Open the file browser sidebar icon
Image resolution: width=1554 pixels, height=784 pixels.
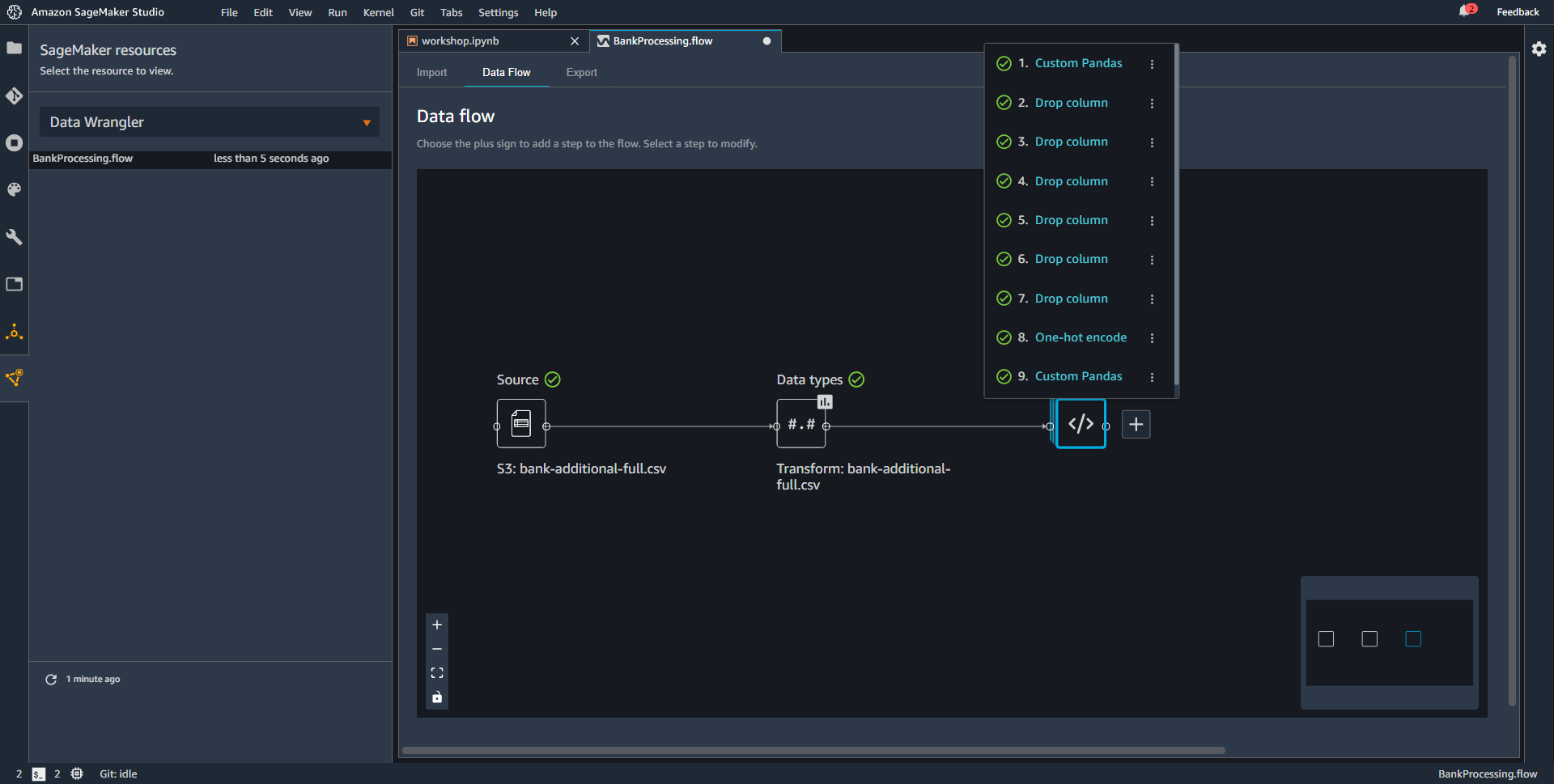(x=14, y=48)
